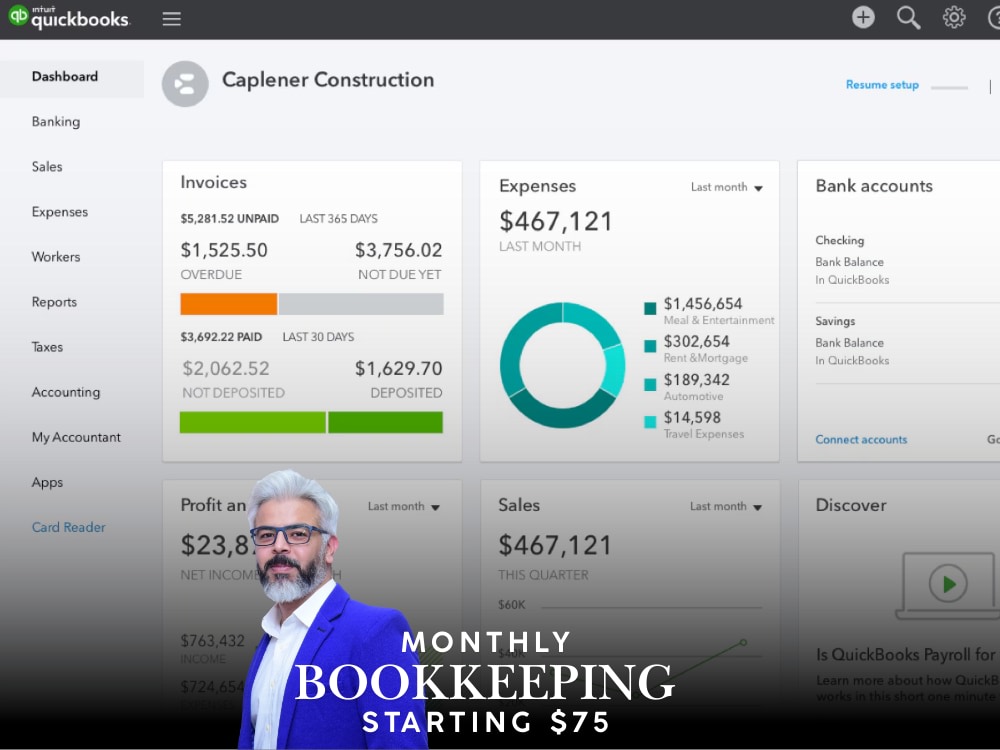Image resolution: width=1000 pixels, height=750 pixels.
Task: Expand Sales Last month dropdown
Action: click(x=726, y=506)
